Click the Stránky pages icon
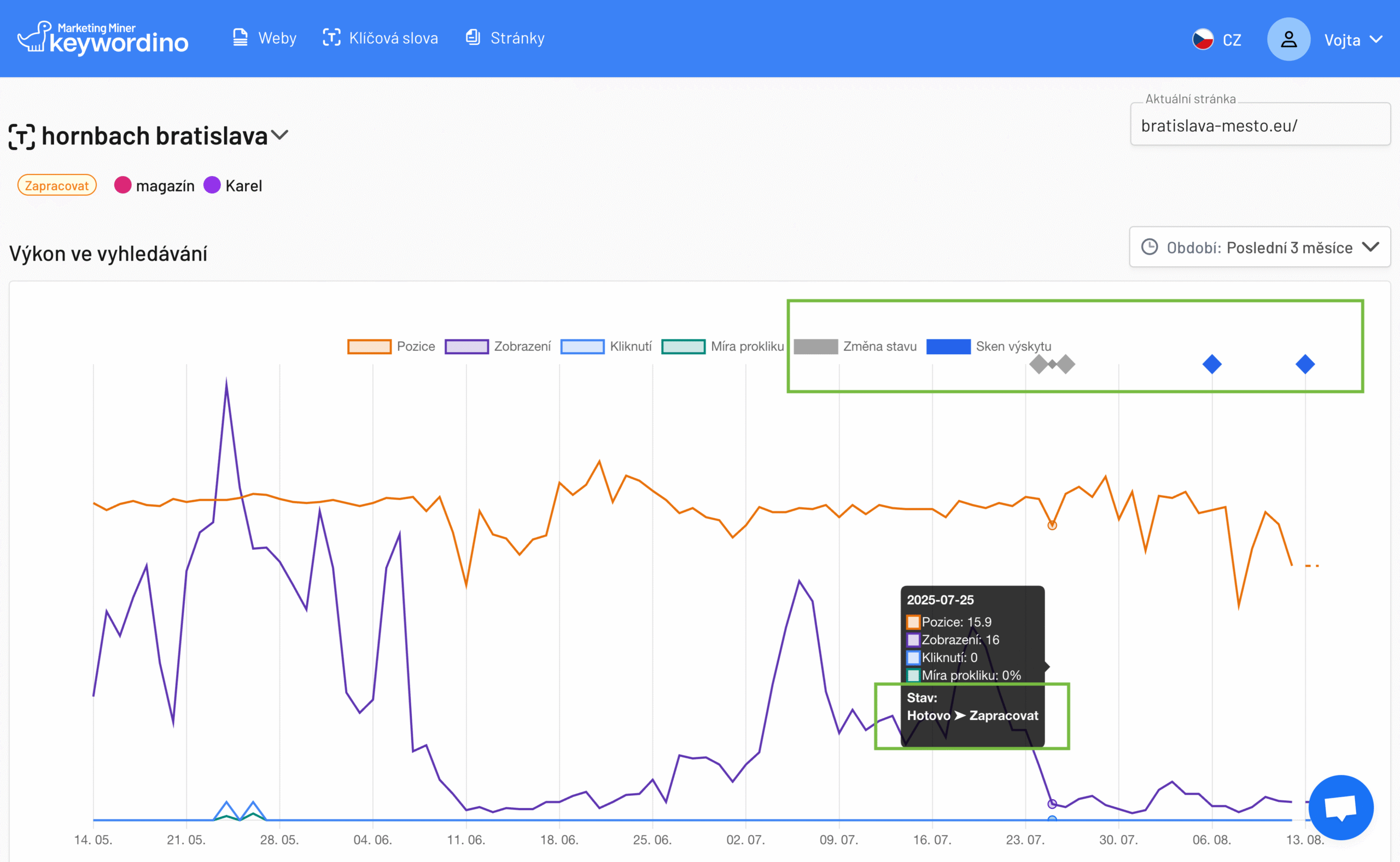The width and height of the screenshot is (1400, 862). (x=472, y=38)
